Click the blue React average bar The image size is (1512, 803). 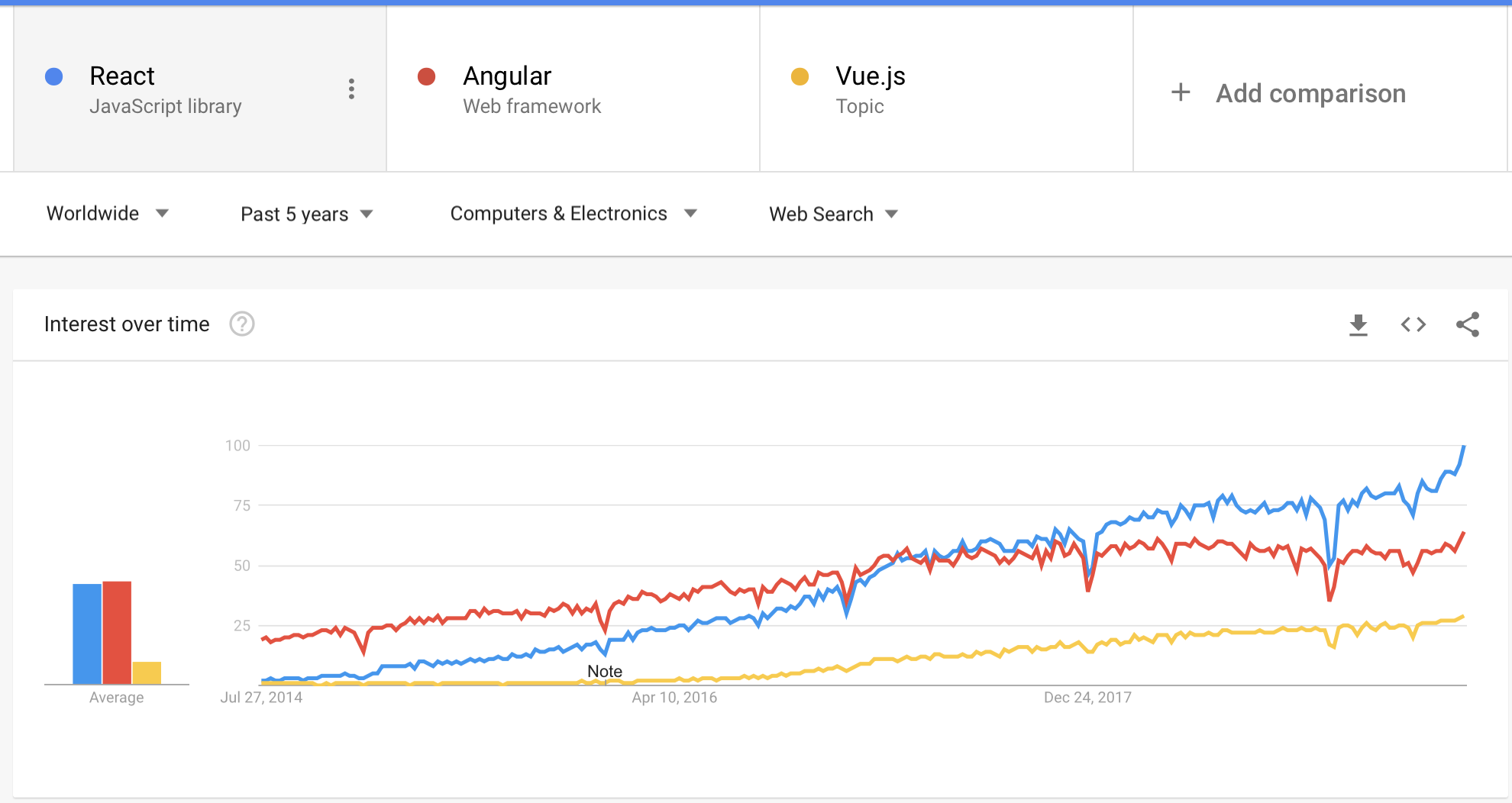click(x=87, y=634)
